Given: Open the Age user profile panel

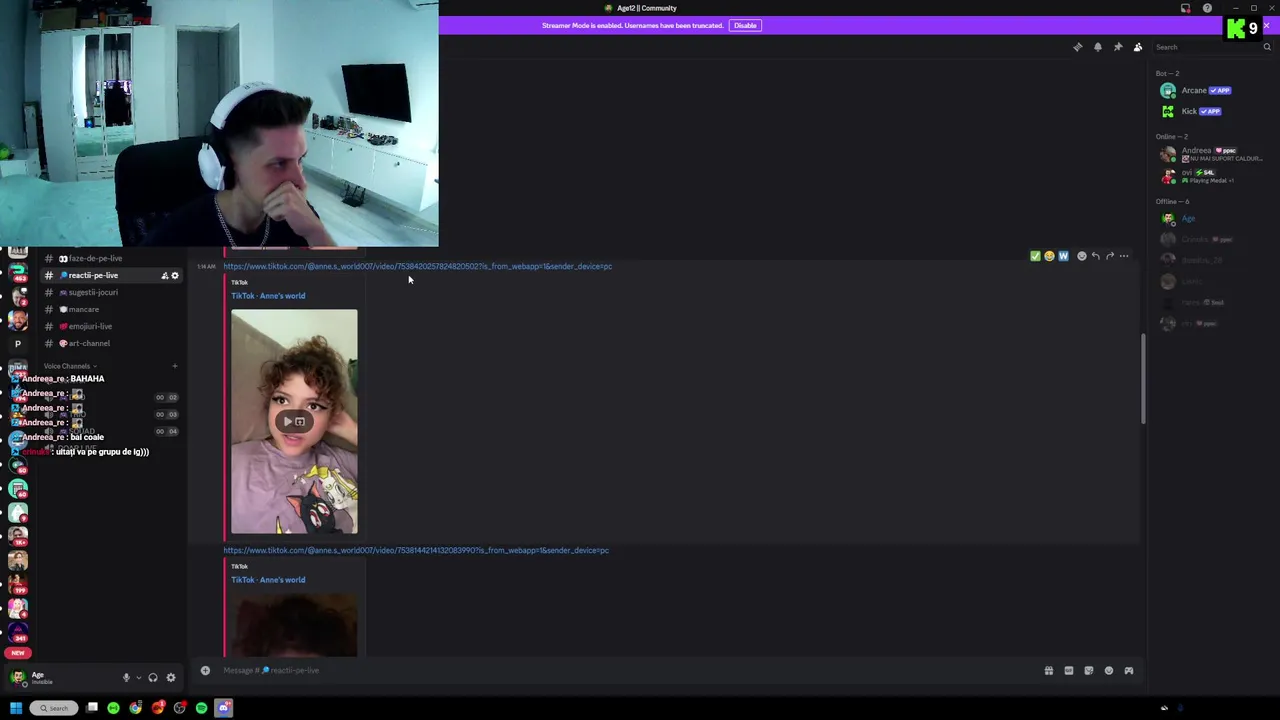Looking at the screenshot, I should pos(60,678).
